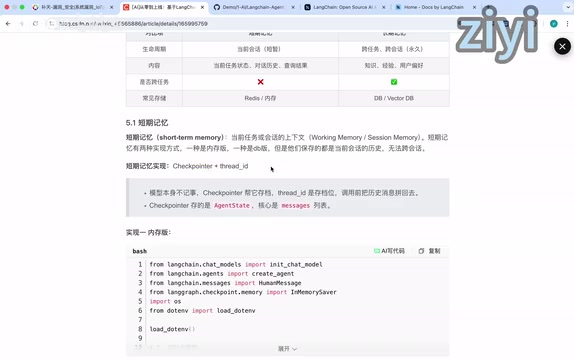Click code line importing load_dotenv
This screenshot has width=574, height=360.
point(202,311)
